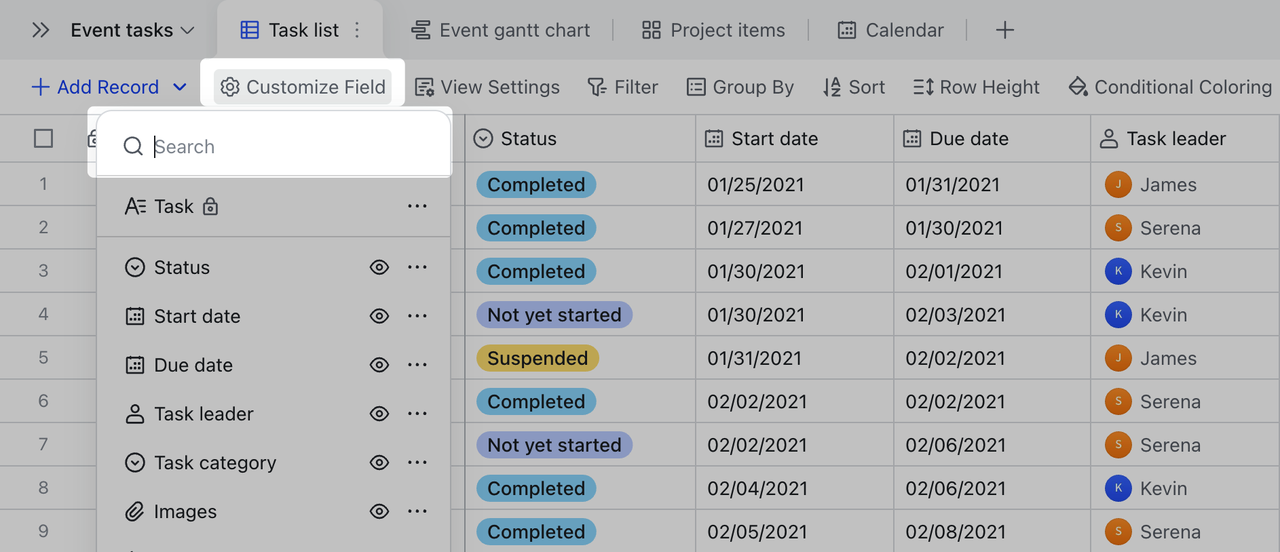This screenshot has height=552, width=1280.
Task: Open more options for Task leader field
Action: [417, 414]
